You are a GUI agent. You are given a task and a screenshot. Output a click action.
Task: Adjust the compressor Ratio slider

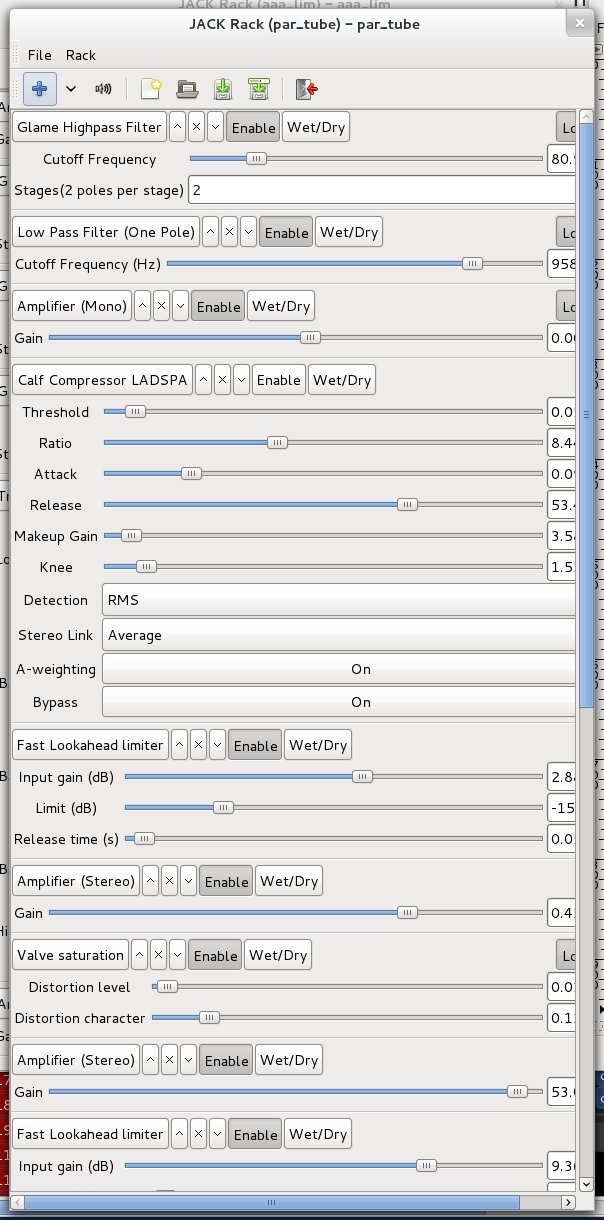tap(323, 442)
